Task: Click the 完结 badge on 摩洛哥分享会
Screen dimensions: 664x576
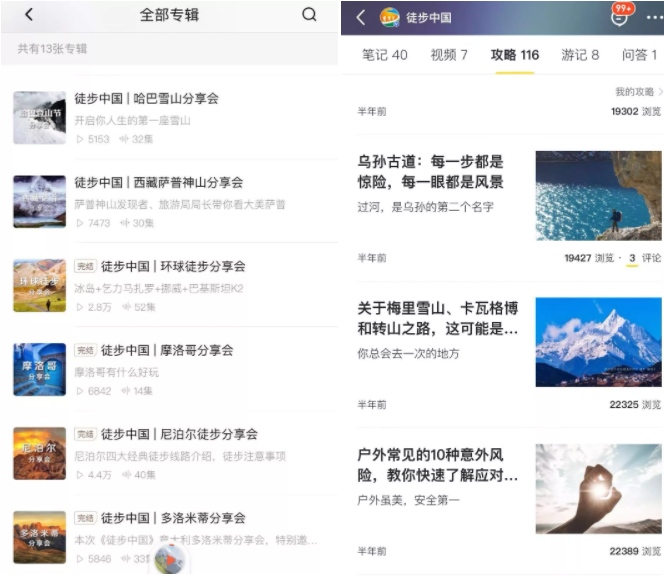Action: pos(86,350)
